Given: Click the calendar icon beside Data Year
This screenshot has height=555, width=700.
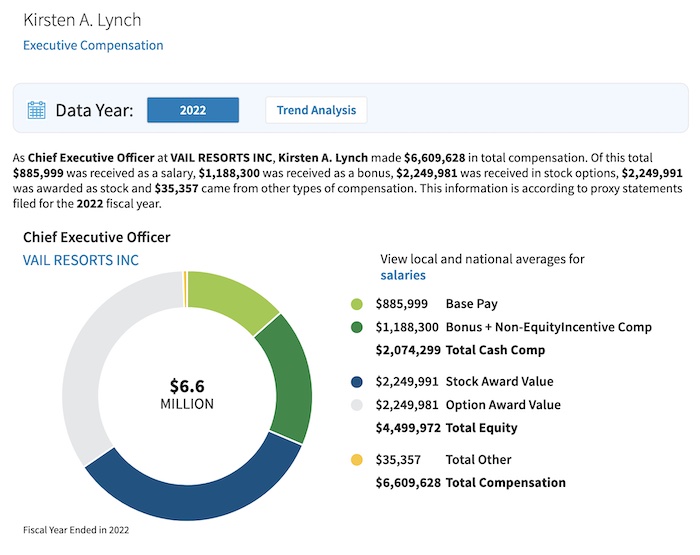Looking at the screenshot, I should tap(37, 110).
